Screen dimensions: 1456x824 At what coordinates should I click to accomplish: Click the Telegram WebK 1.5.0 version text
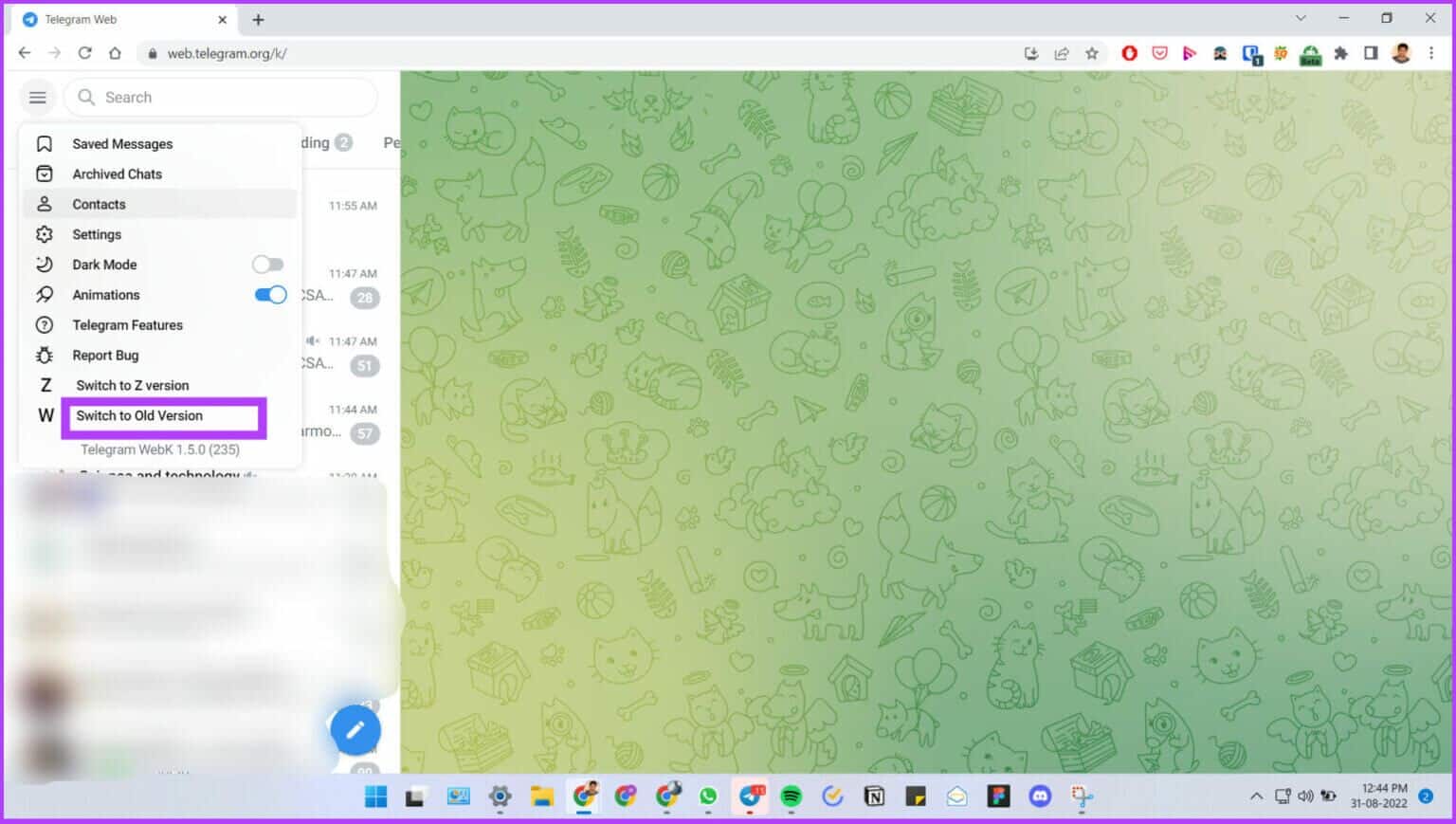click(x=160, y=449)
